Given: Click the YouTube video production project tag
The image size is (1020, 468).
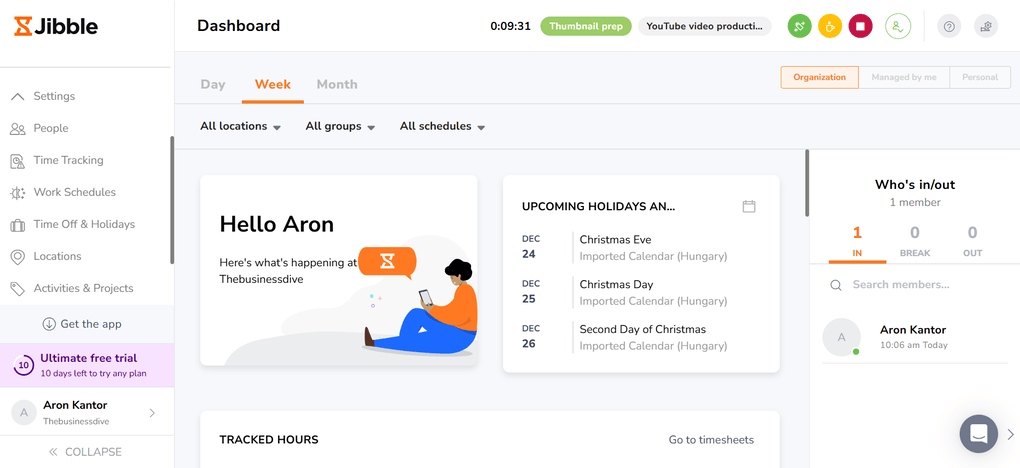Looking at the screenshot, I should point(705,26).
